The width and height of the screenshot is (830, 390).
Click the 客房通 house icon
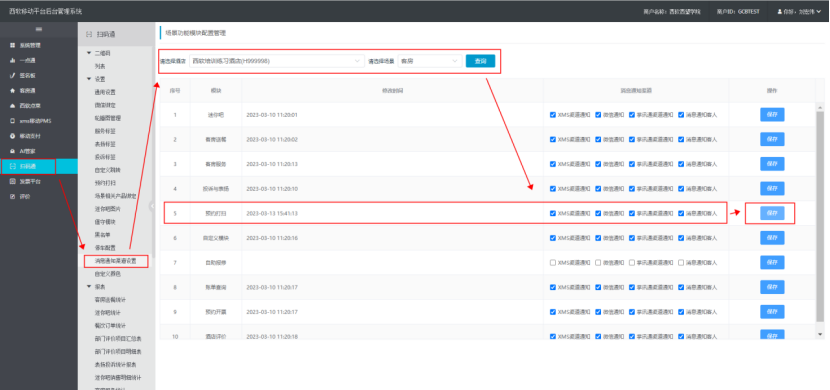point(13,90)
